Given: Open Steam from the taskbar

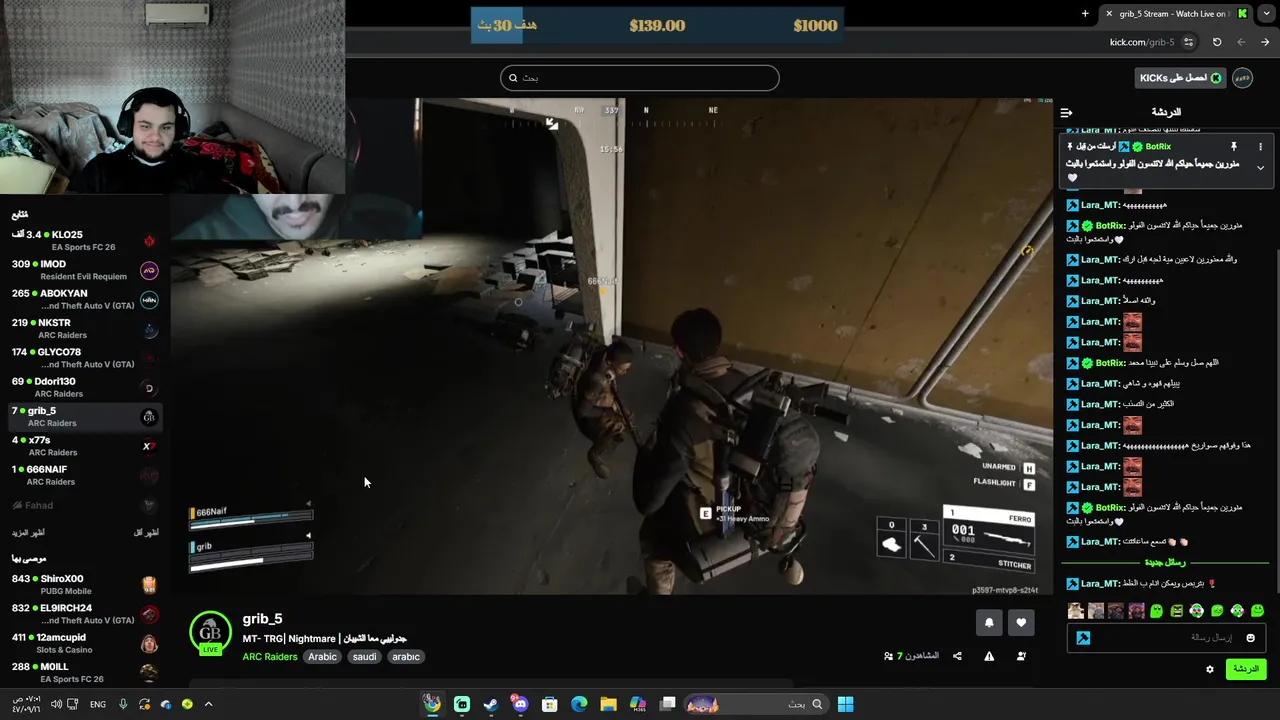Looking at the screenshot, I should tap(491, 704).
